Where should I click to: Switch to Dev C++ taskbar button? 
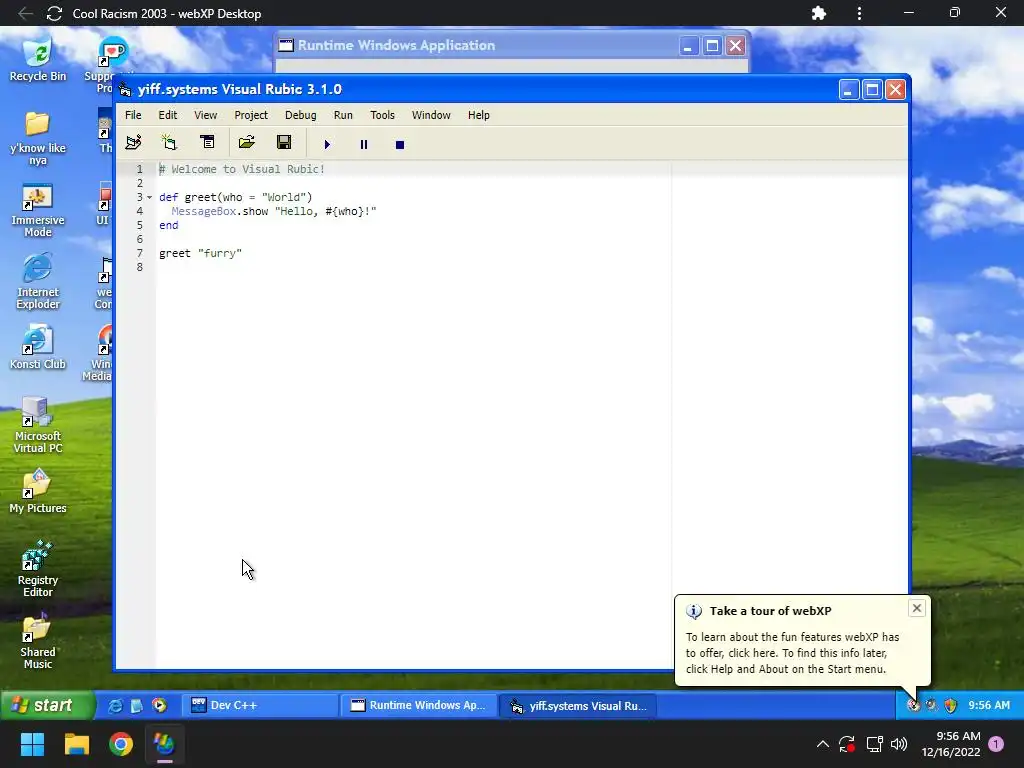pos(259,705)
